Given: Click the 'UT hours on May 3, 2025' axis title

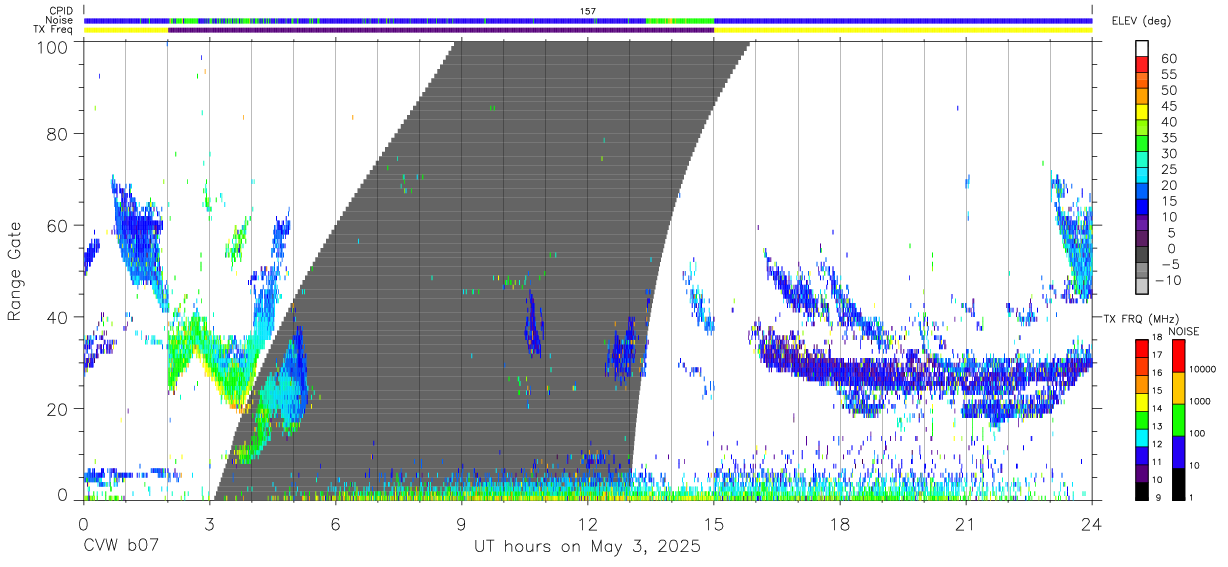Looking at the screenshot, I should 588,547.
